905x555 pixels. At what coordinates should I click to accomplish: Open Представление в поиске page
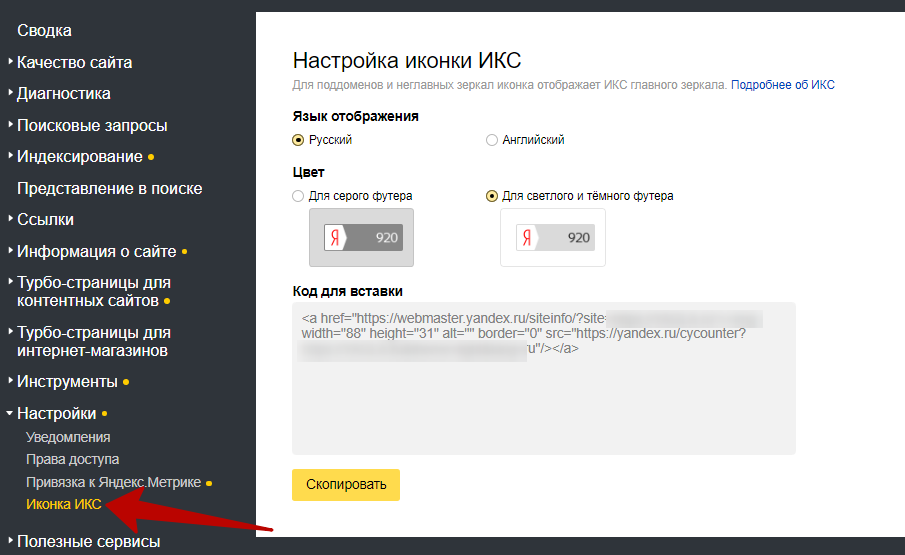pos(109,188)
